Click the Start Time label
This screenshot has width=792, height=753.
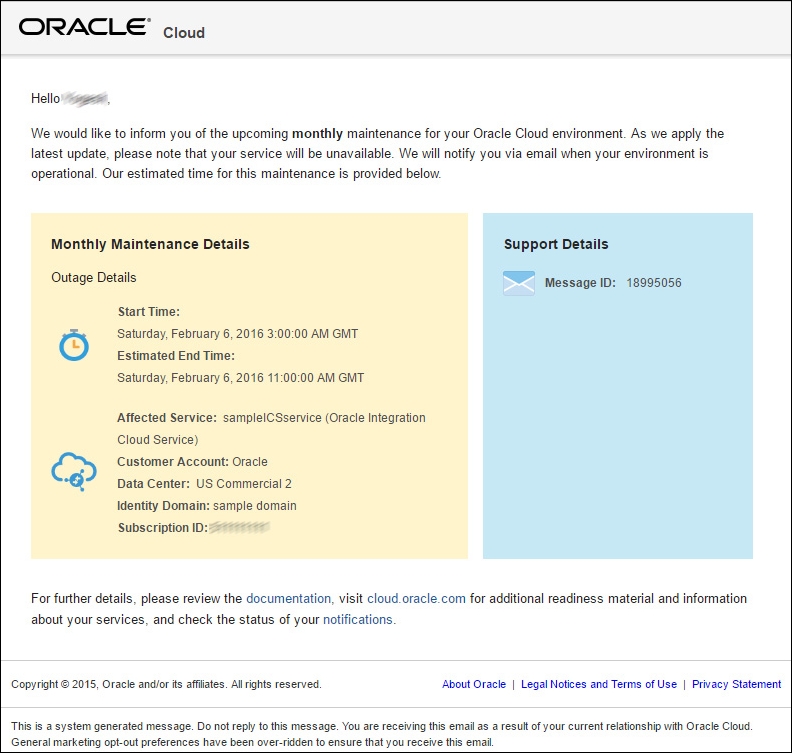148,312
